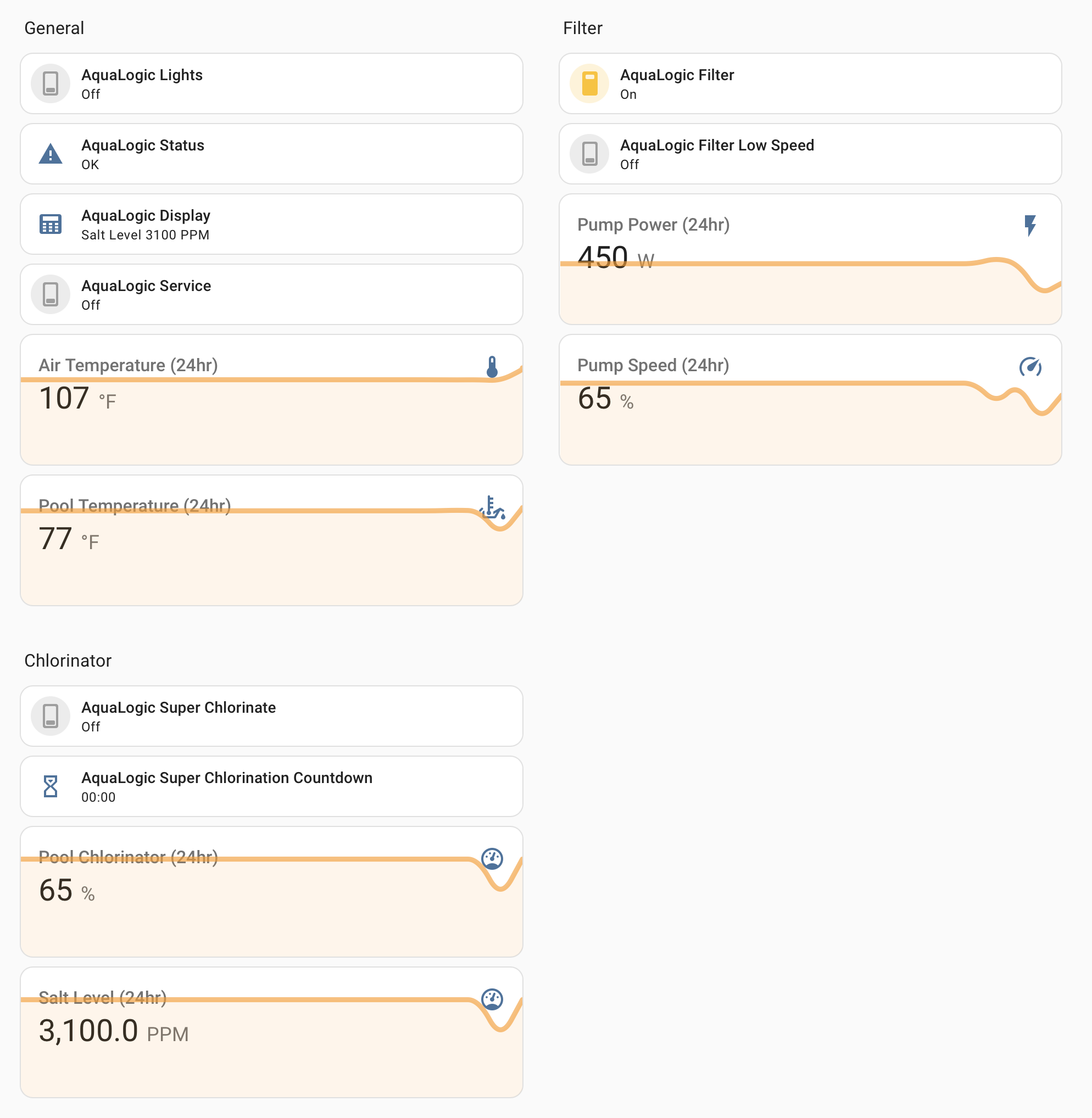Toggle the AquaLogic Filter Low Speed switch
The width and height of the screenshot is (1092, 1118).
tap(589, 154)
